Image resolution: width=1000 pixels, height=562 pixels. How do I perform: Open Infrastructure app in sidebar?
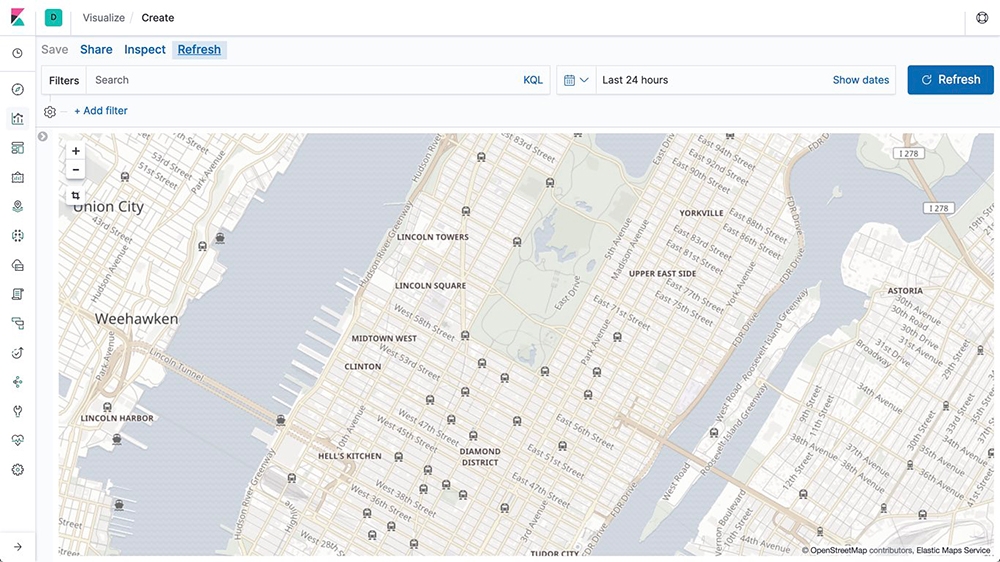pos(18,265)
